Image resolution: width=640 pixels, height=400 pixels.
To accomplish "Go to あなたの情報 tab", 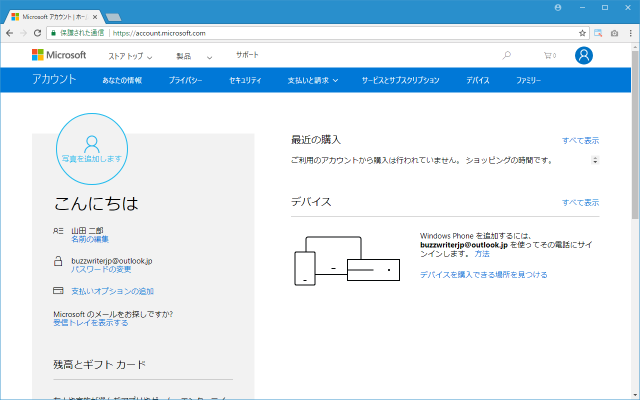I will pos(122,80).
